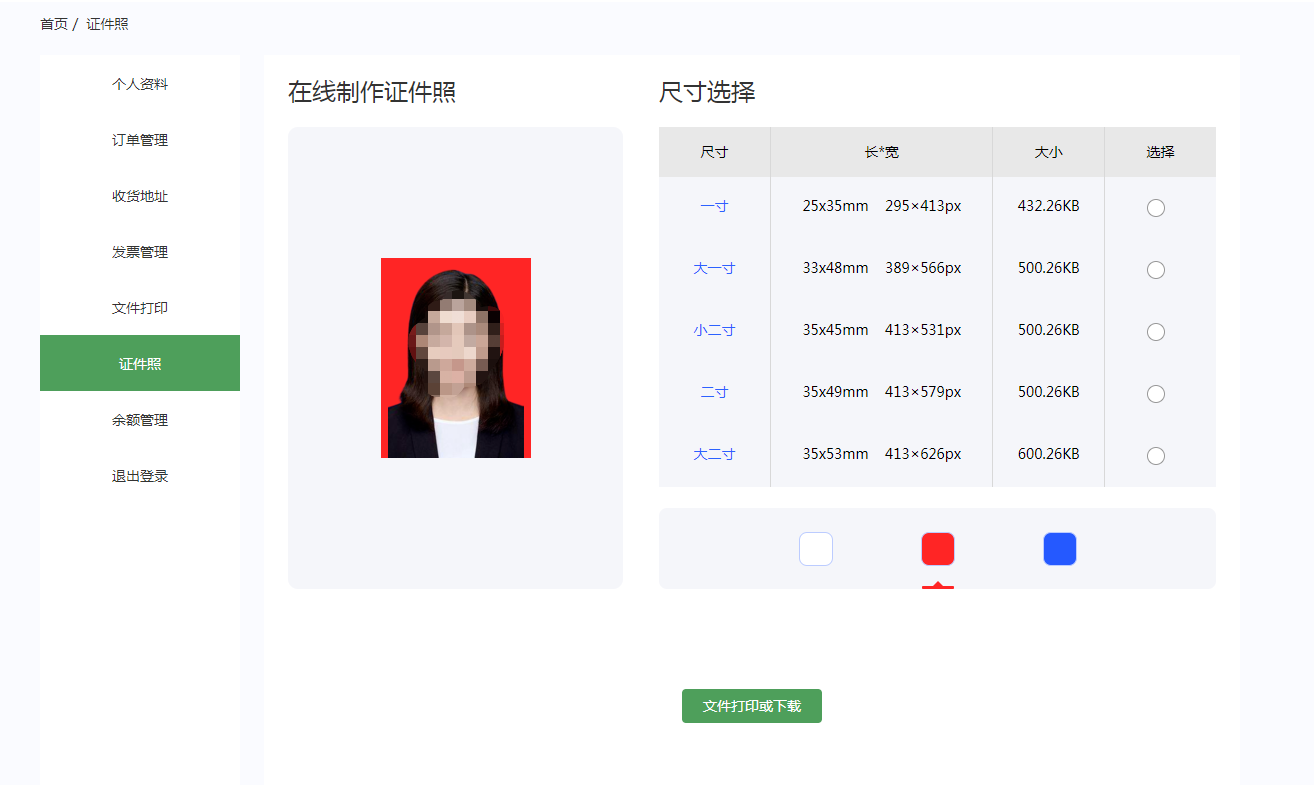Click the 尺寸选择 heading
Screen dimensions: 1314x785
click(707, 92)
